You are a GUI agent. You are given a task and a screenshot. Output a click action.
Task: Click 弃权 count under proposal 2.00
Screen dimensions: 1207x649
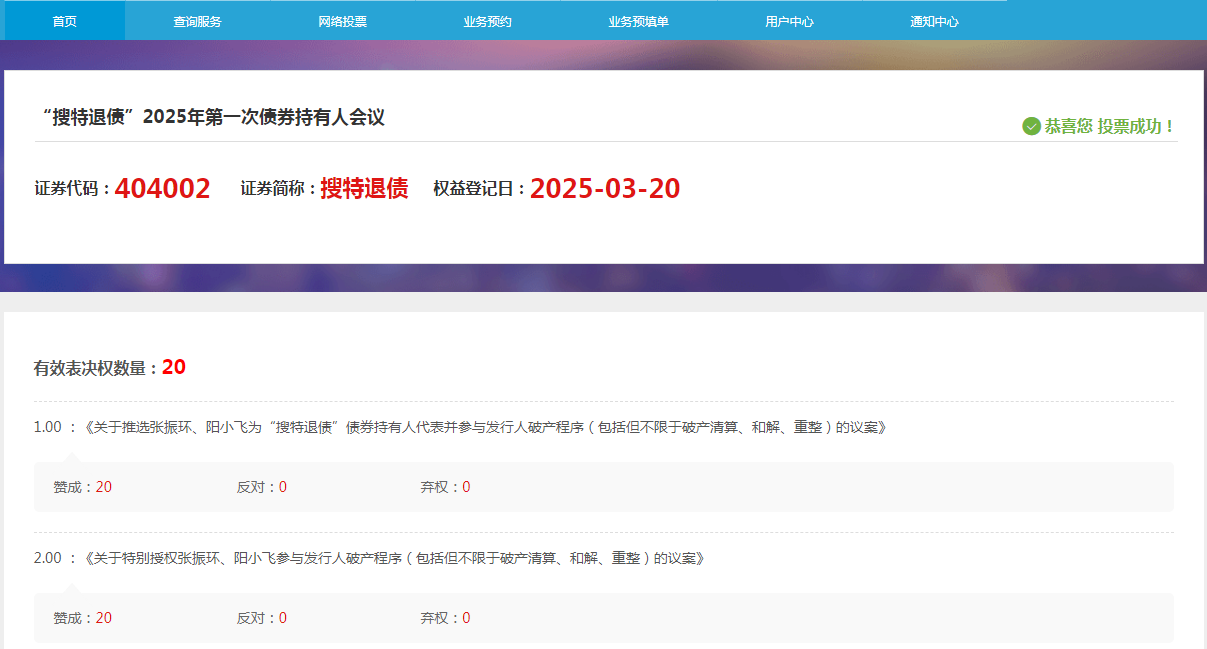coord(466,618)
